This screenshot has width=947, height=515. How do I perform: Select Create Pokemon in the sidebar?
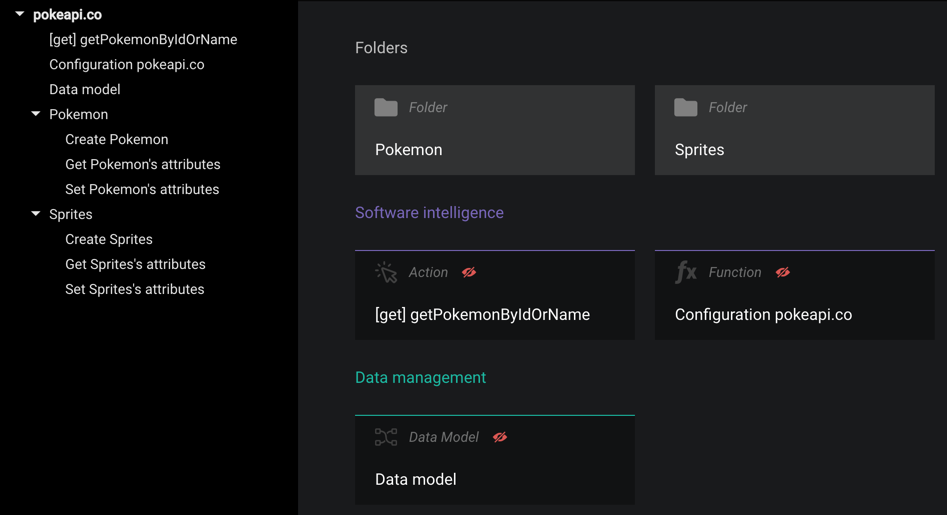point(116,139)
